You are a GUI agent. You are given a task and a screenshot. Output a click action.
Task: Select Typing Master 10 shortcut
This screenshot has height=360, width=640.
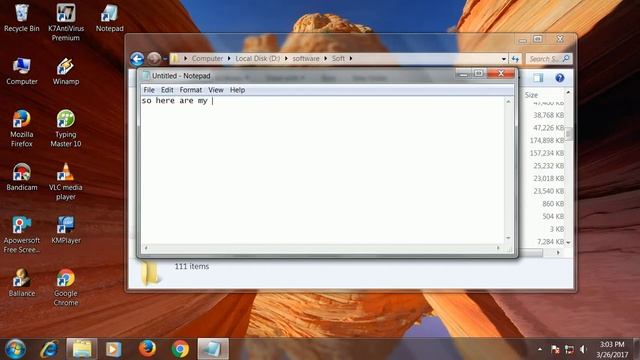coord(66,128)
